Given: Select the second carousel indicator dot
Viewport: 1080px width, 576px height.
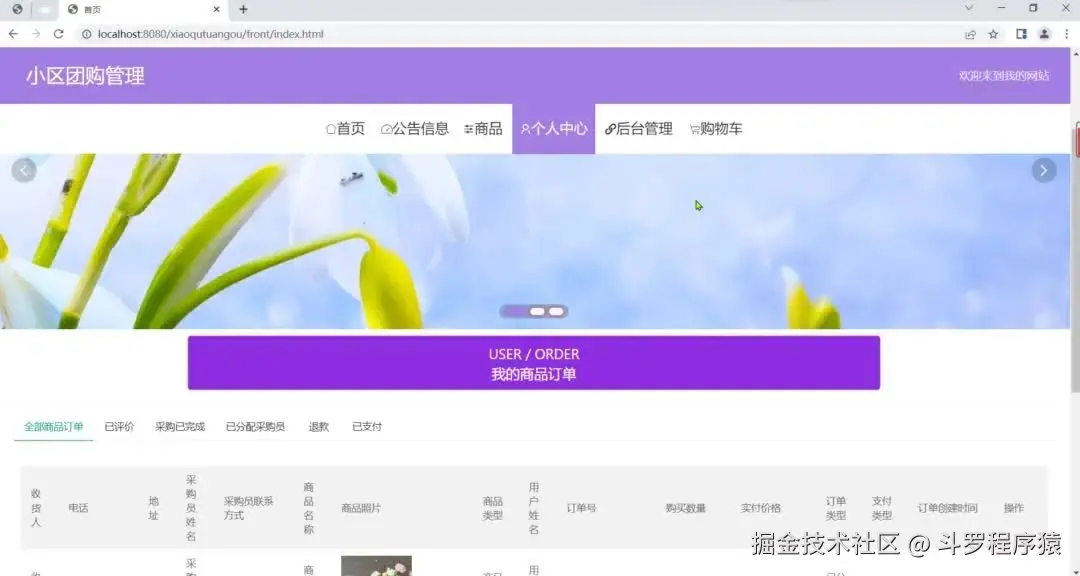Looking at the screenshot, I should point(535,311).
